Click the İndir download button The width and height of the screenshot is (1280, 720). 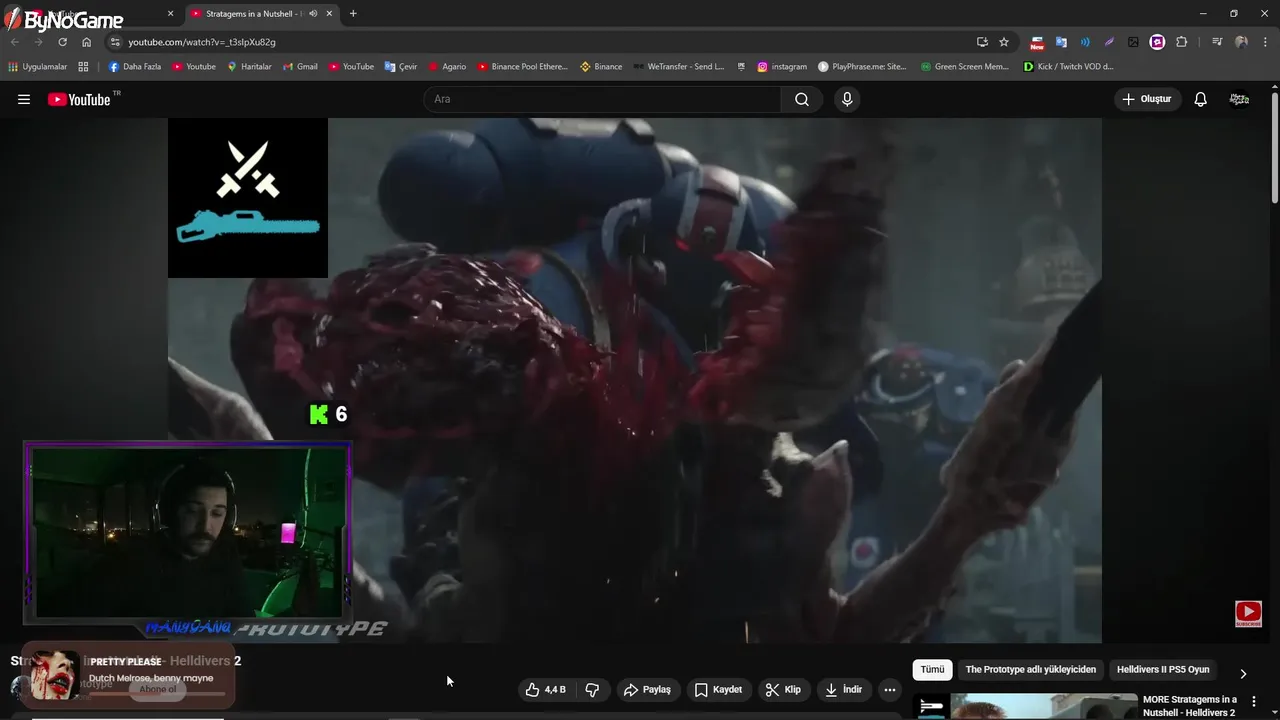coord(843,689)
